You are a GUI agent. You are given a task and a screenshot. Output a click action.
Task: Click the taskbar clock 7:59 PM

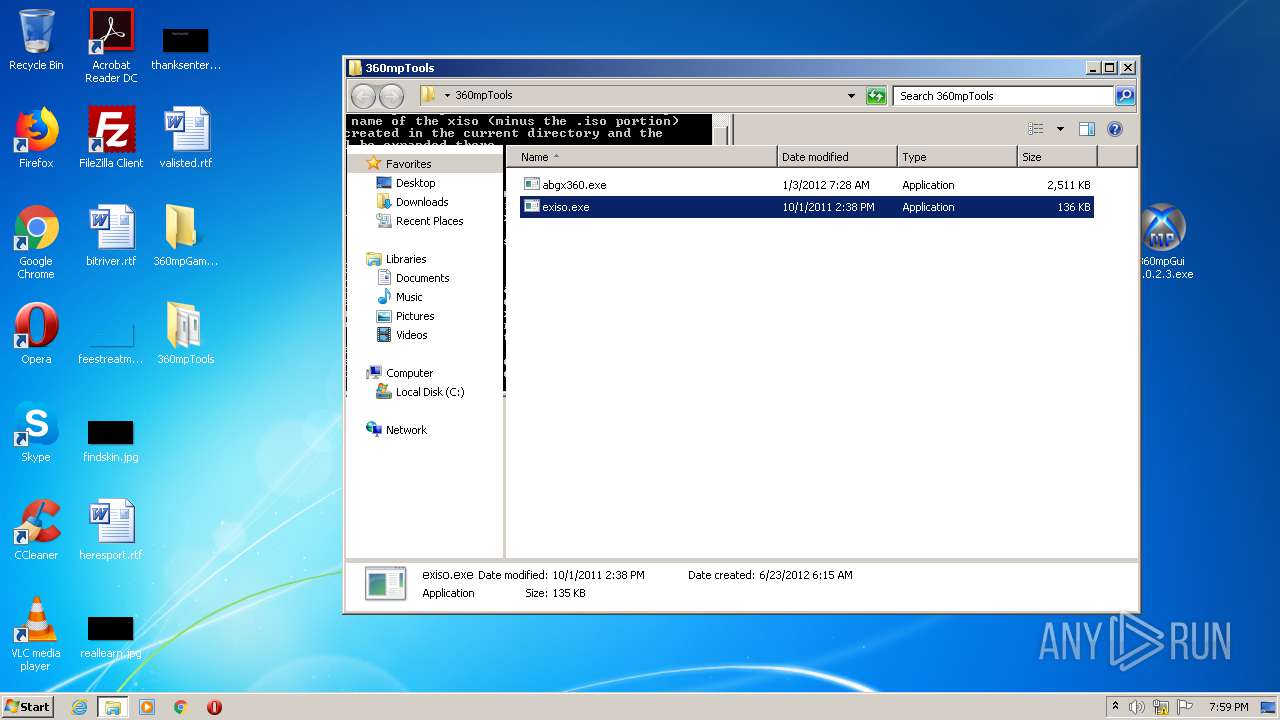[x=1229, y=707]
